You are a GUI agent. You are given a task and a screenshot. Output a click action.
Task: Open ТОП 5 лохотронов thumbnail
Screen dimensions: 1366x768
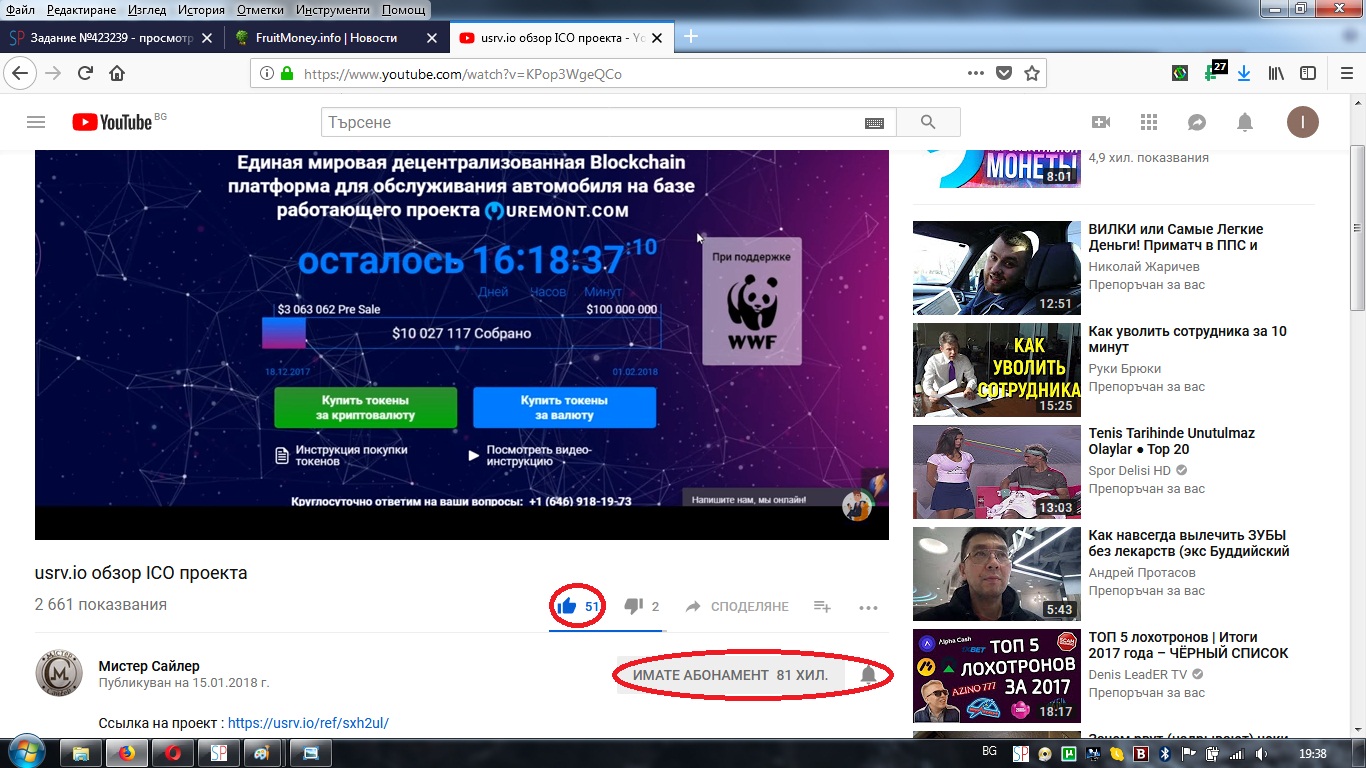(997, 676)
